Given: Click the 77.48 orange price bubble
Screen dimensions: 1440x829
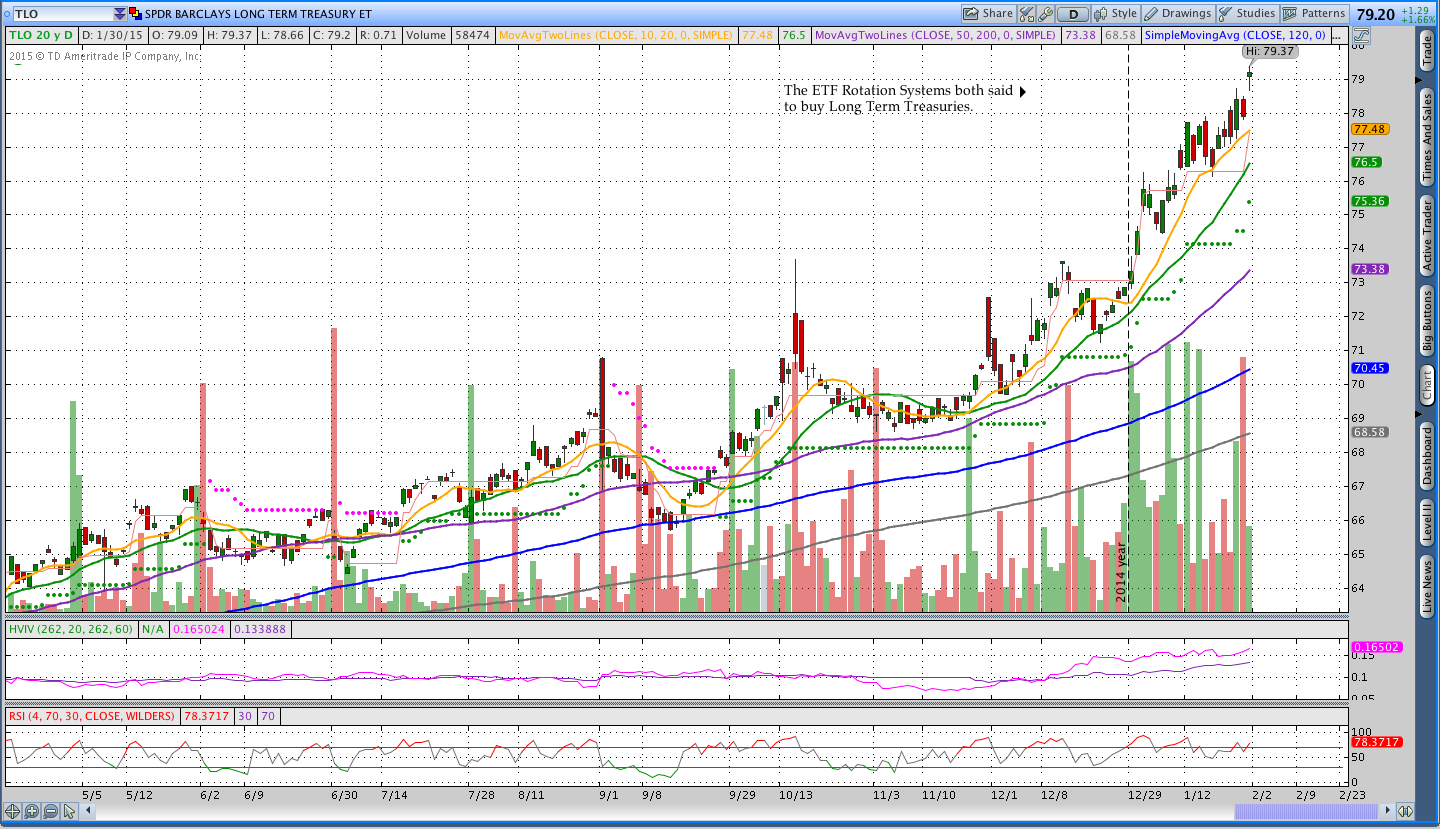Looking at the screenshot, I should point(1369,129).
